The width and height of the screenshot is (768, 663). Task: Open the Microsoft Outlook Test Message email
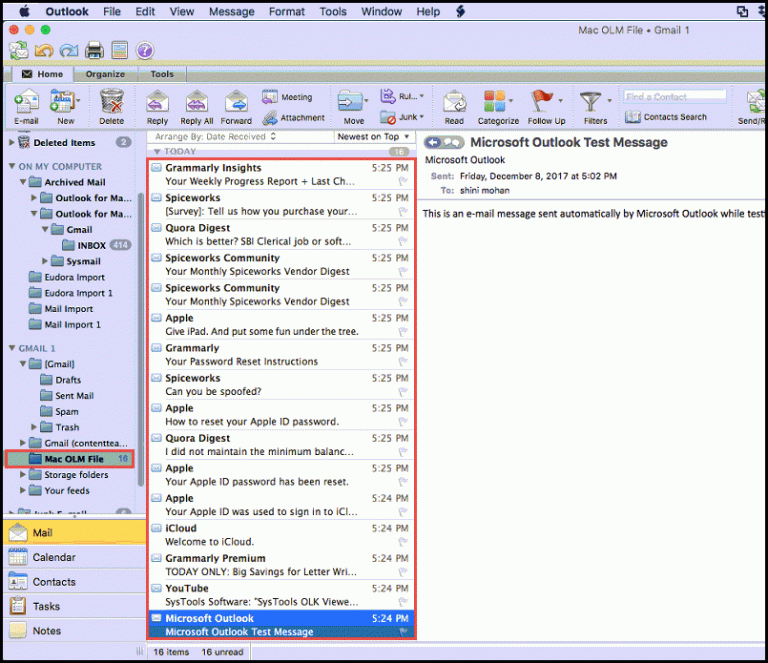(x=282, y=625)
